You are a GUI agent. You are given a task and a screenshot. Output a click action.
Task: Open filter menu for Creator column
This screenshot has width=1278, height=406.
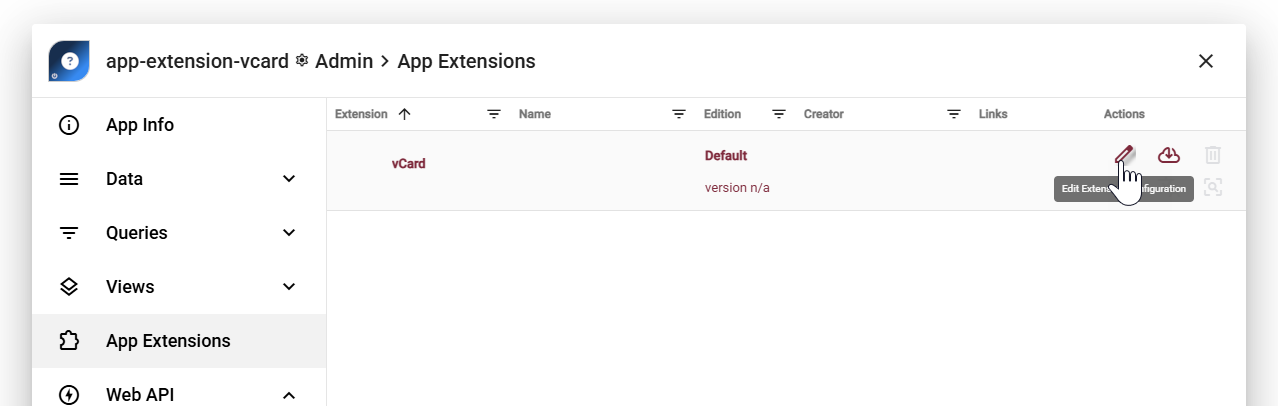tap(954, 114)
